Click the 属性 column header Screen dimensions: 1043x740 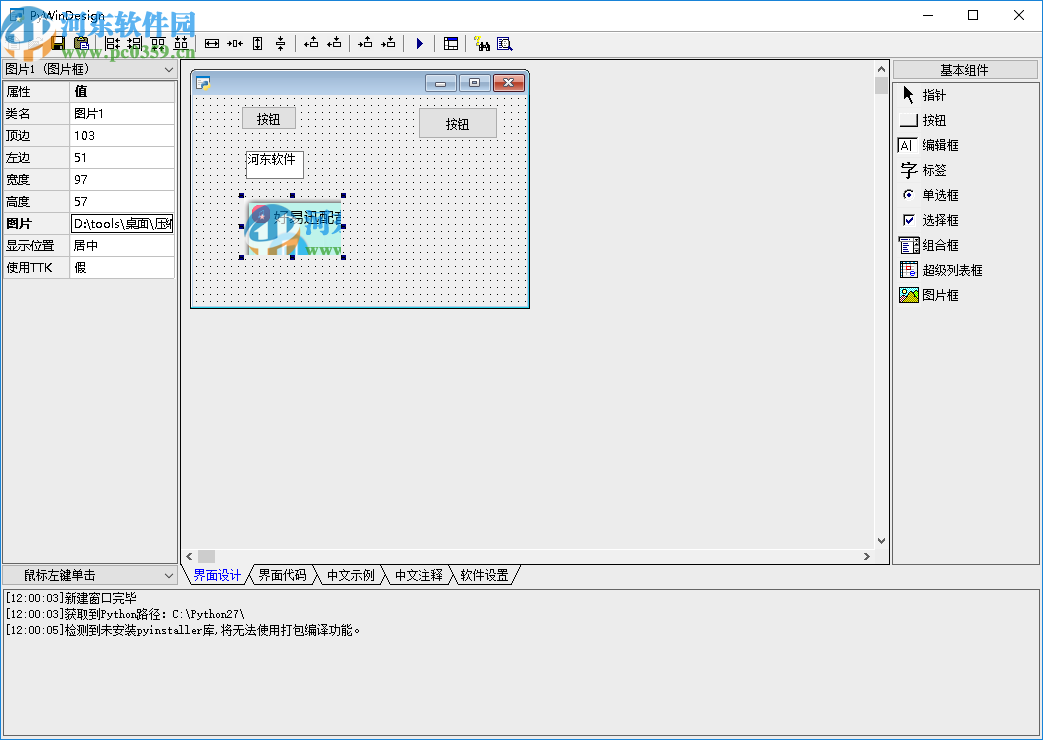pos(37,91)
